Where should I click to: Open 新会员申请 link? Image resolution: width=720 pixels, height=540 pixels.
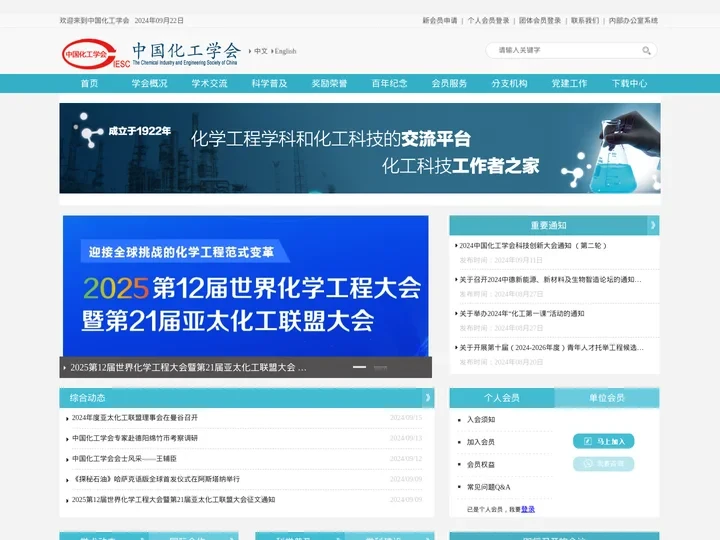[x=440, y=21]
